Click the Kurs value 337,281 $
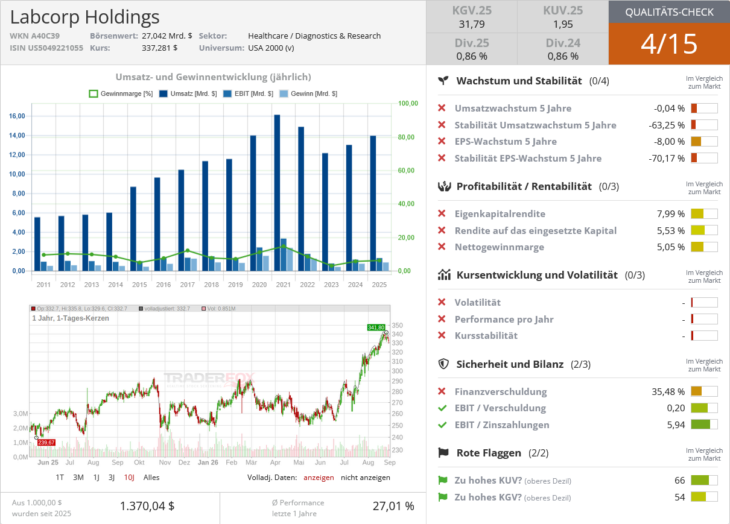This screenshot has height=524, width=730. tap(159, 48)
